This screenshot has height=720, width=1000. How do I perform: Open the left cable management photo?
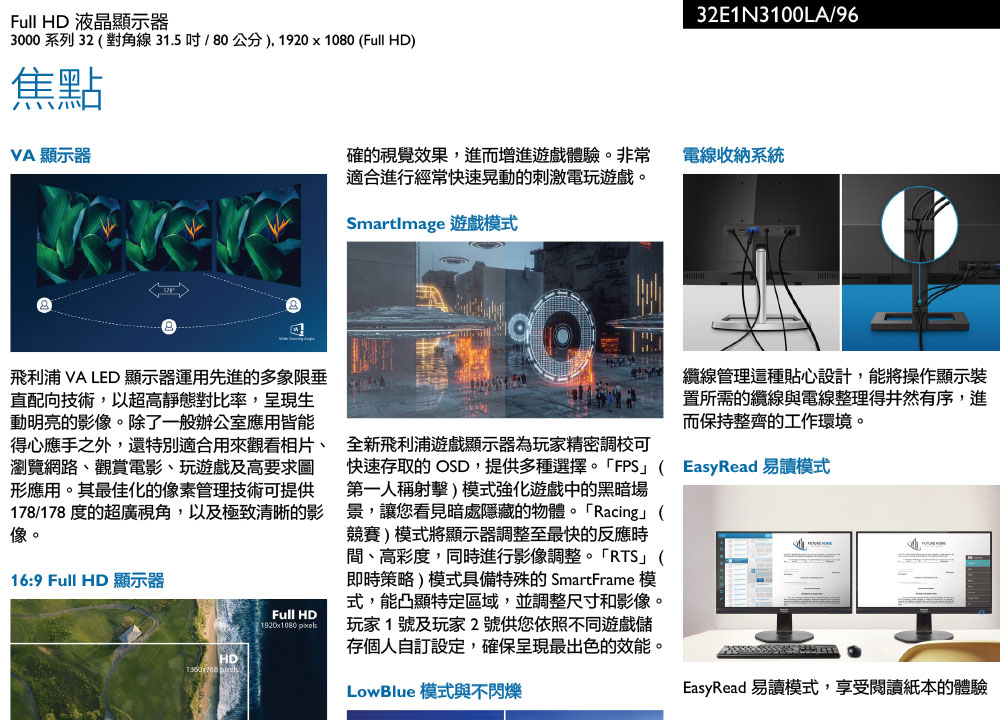point(761,262)
